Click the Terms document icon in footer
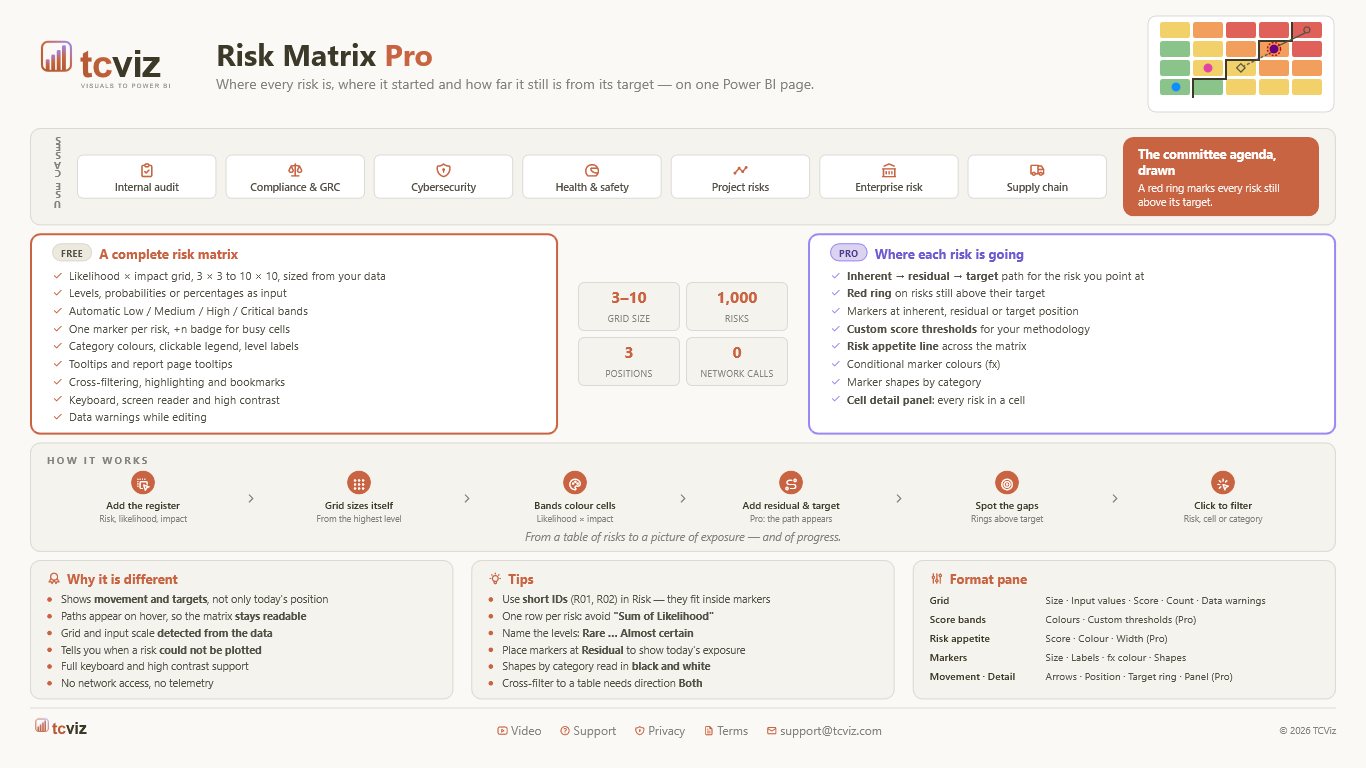 coord(709,731)
